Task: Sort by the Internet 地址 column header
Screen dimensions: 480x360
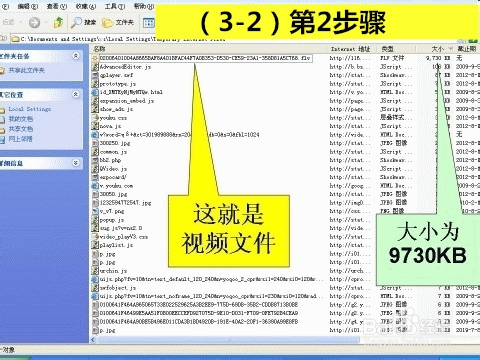Action: coord(351,49)
